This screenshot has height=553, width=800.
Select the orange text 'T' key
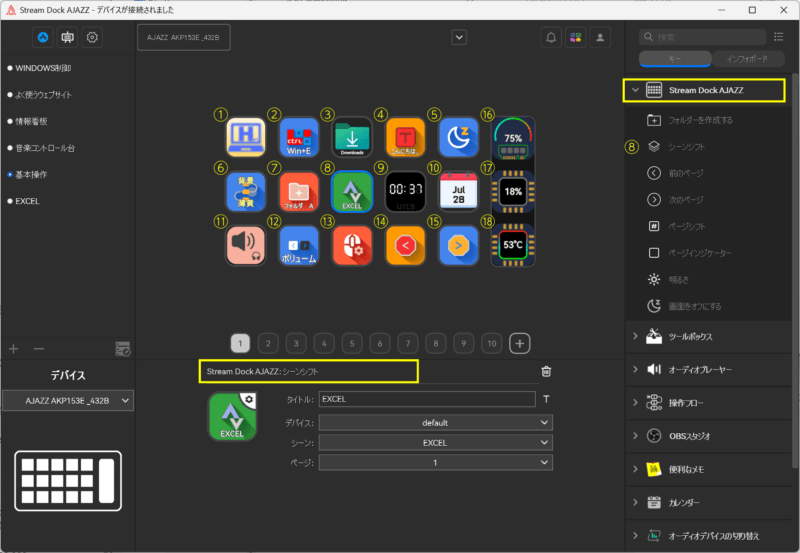405,138
